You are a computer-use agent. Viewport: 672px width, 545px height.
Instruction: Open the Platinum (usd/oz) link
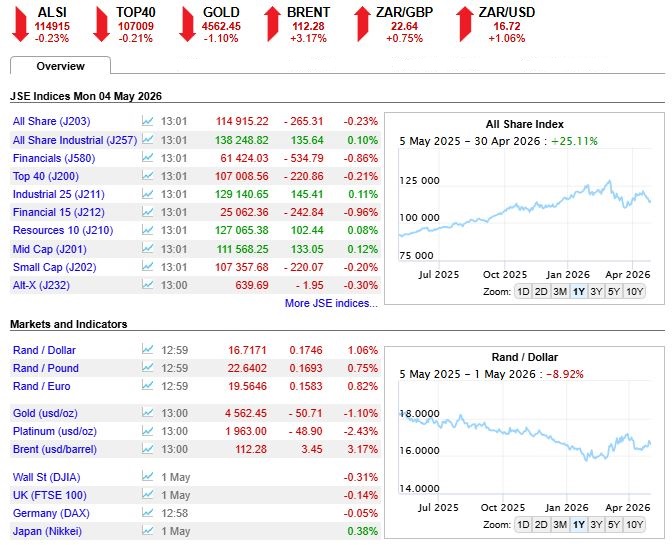coord(55,431)
